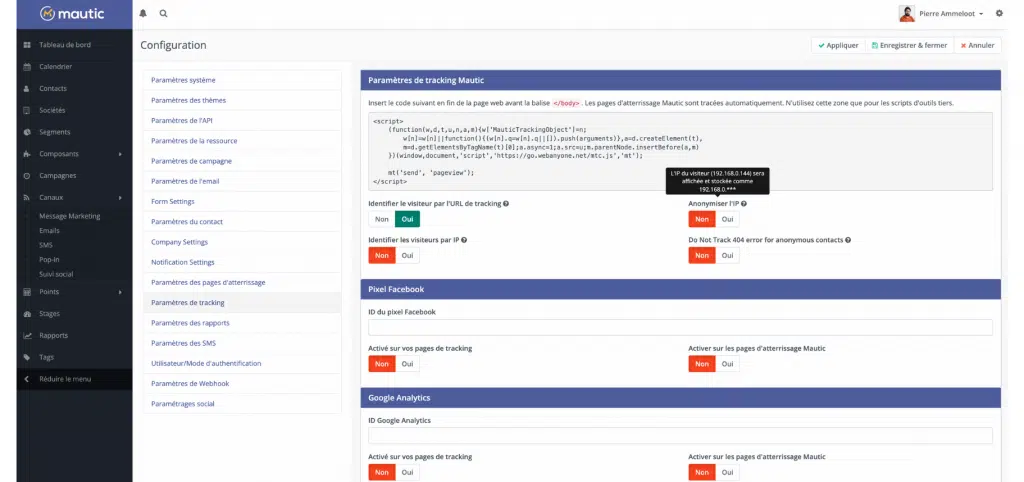Show help for Identifier les visiteurs par IP
The width and height of the screenshot is (1024, 482).
click(464, 240)
